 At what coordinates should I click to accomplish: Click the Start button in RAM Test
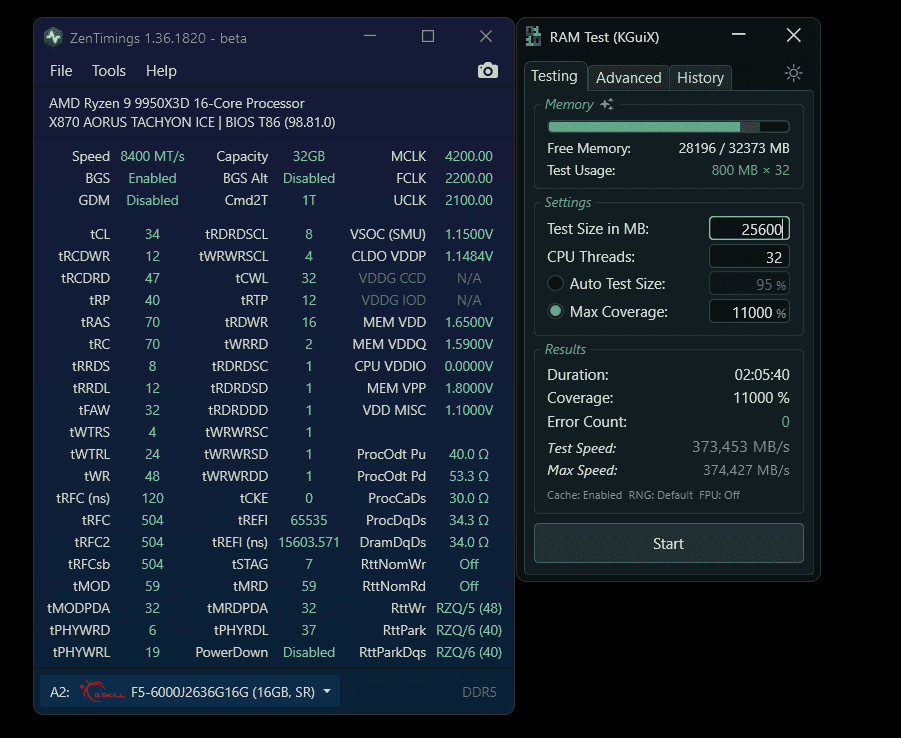pos(668,543)
